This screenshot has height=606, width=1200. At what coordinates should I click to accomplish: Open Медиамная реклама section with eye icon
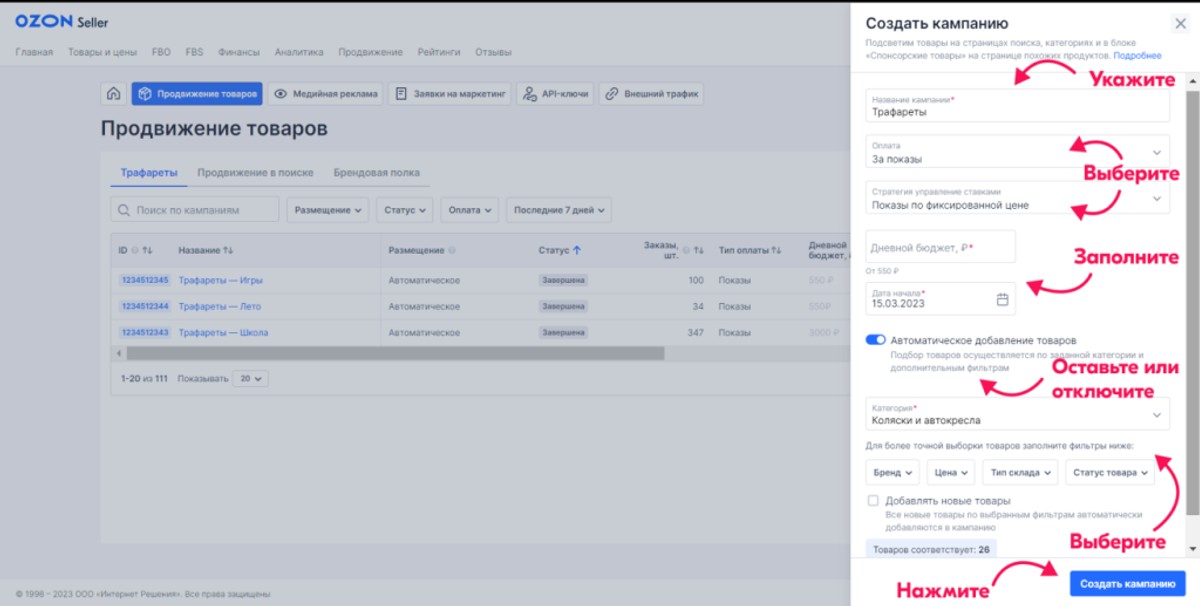pyautogui.click(x=326, y=94)
